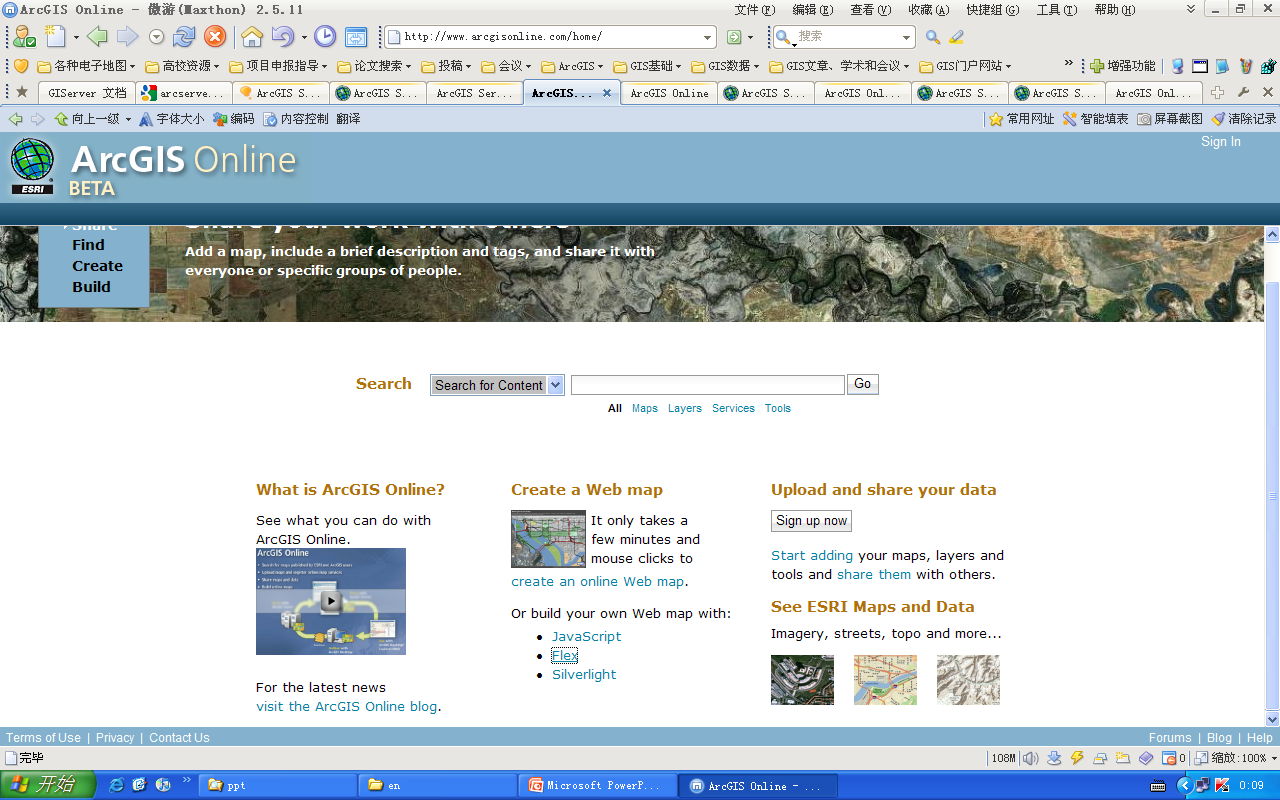Switch to the ArcGIS Ser... tab
Viewport: 1280px width, 800px height.
[x=474, y=93]
